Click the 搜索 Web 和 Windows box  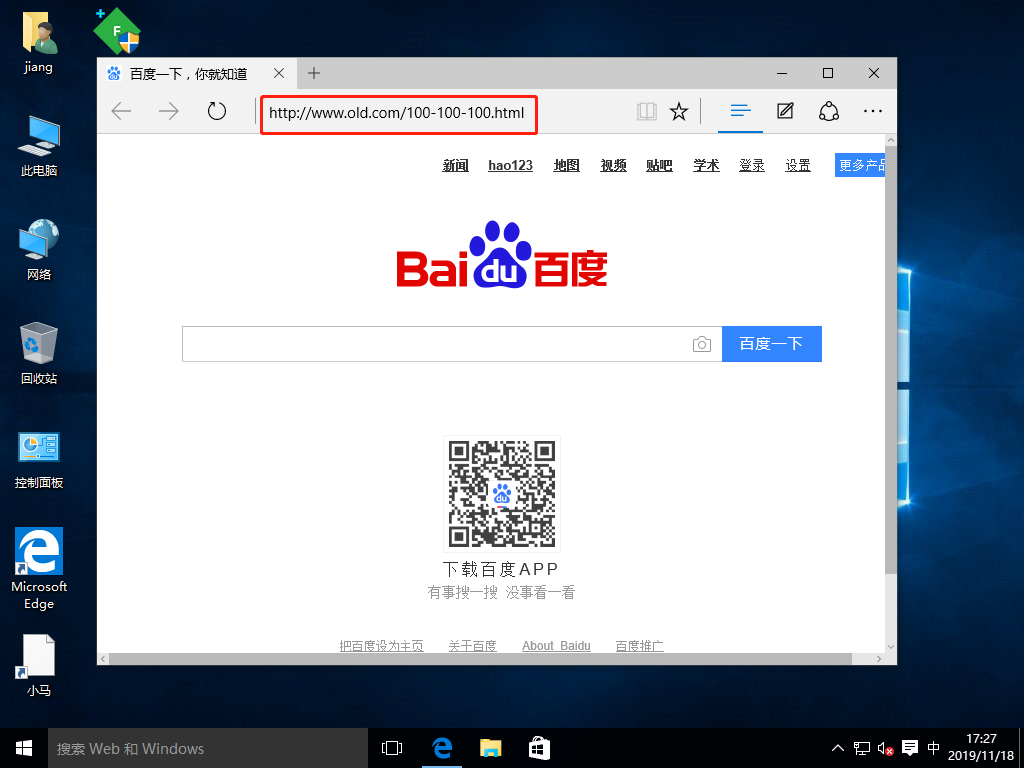point(208,748)
